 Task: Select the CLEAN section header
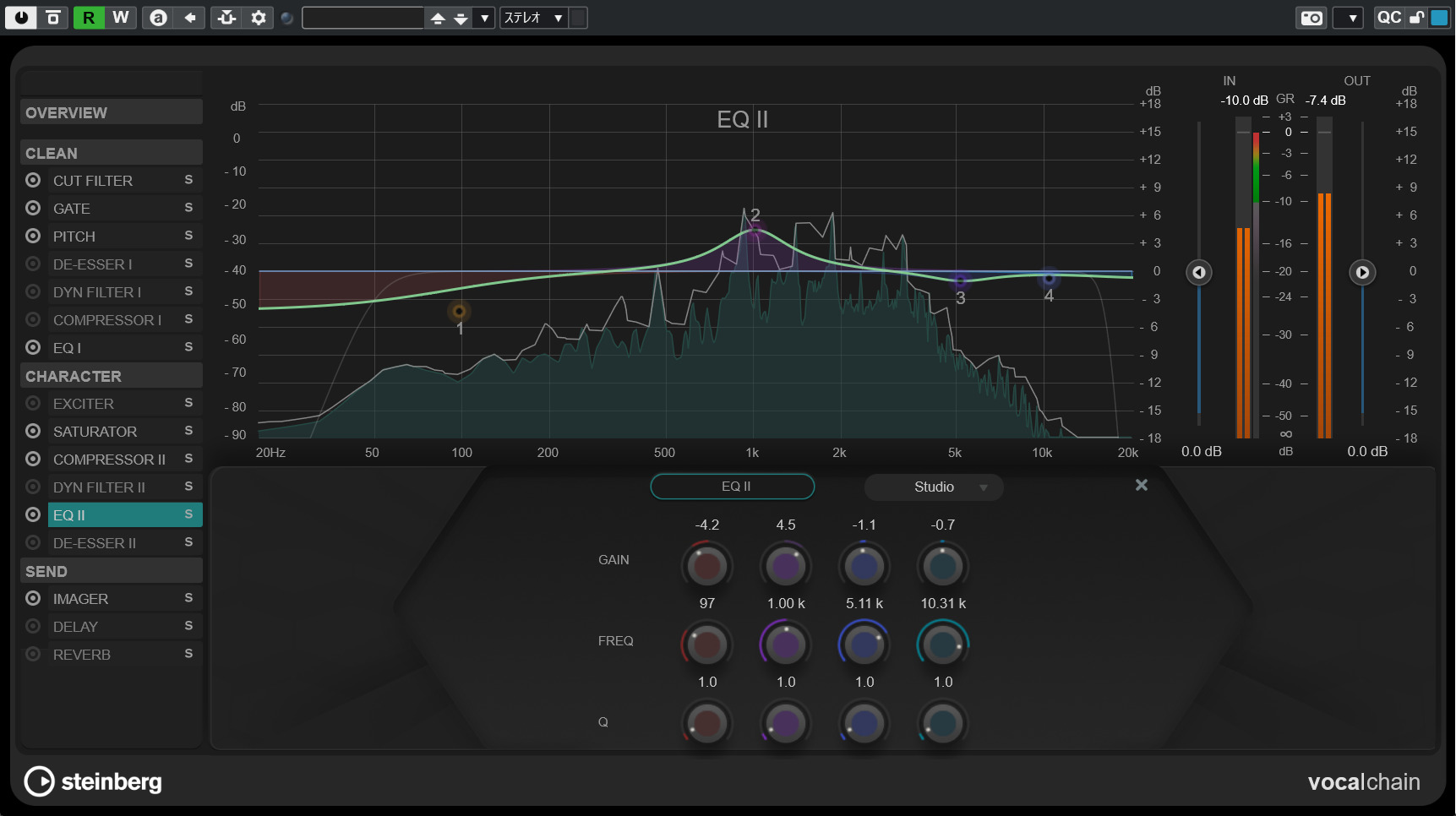[x=112, y=153]
